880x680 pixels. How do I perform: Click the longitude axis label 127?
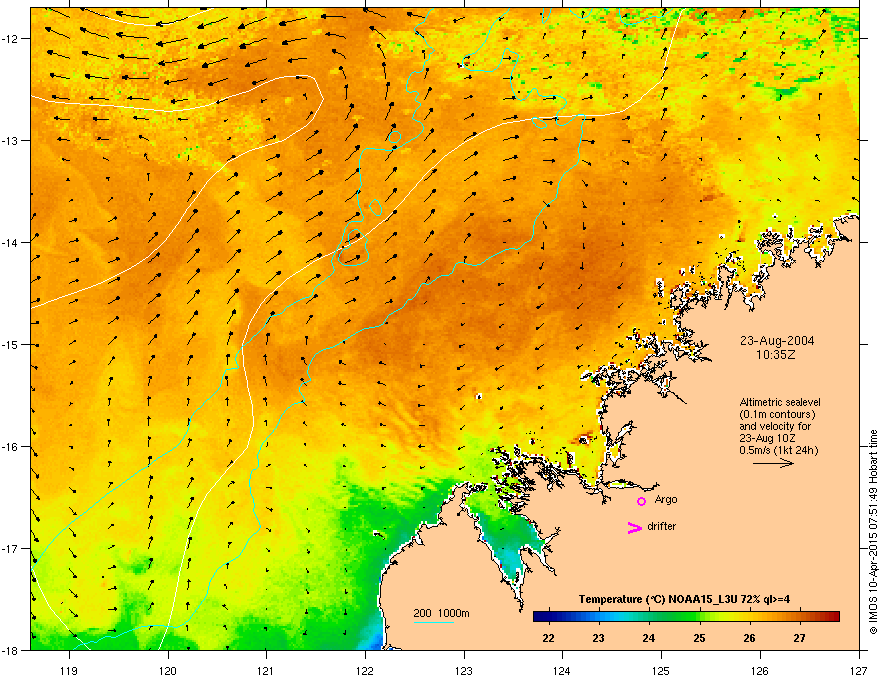click(x=859, y=670)
